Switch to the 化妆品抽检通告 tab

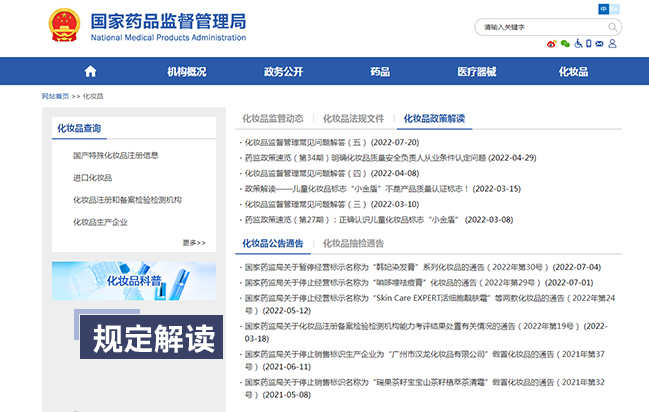coord(353,243)
